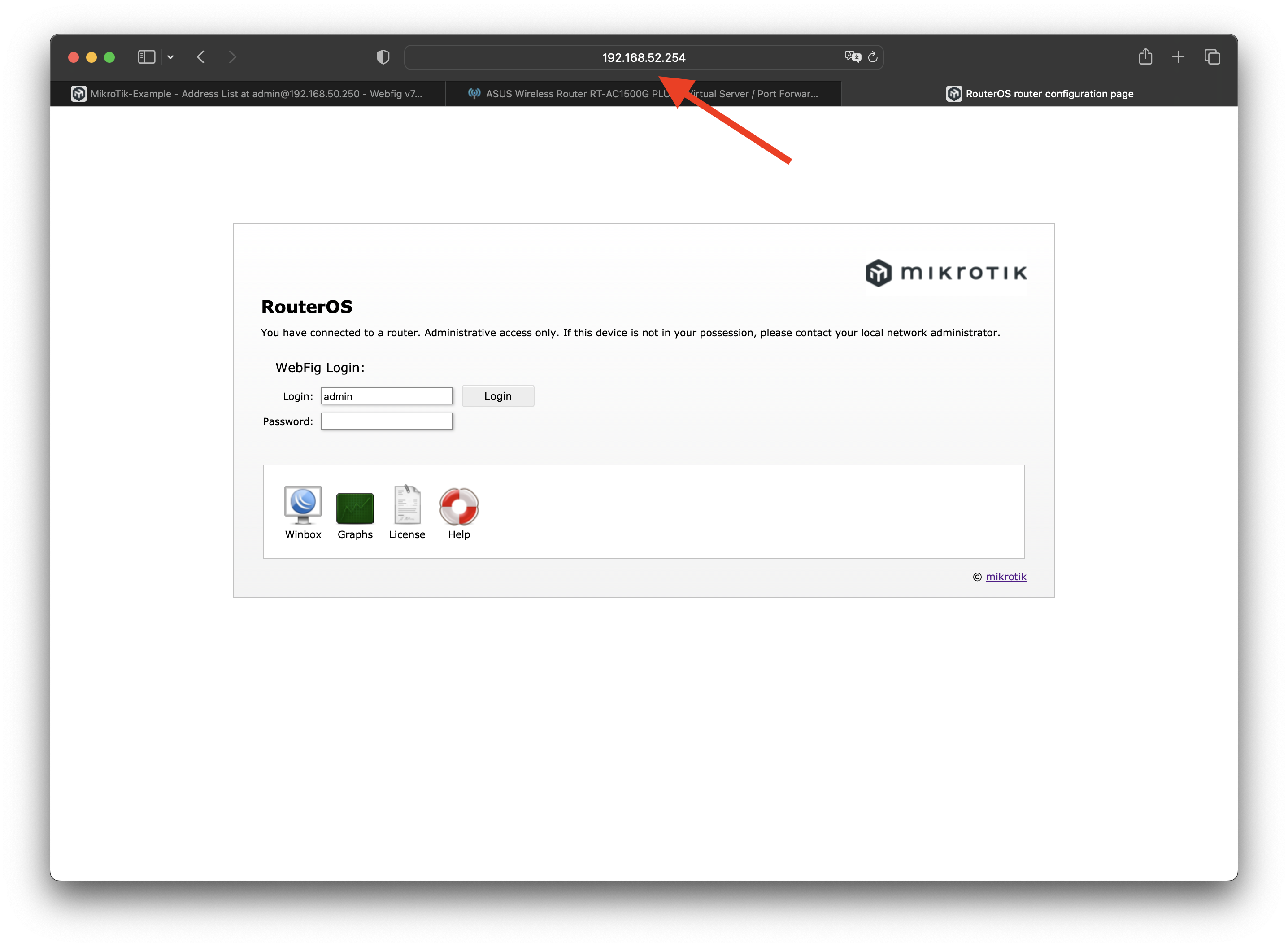Screen dimensions: 1288x947
Task: Toggle the Safari sidebar
Action: 147,57
